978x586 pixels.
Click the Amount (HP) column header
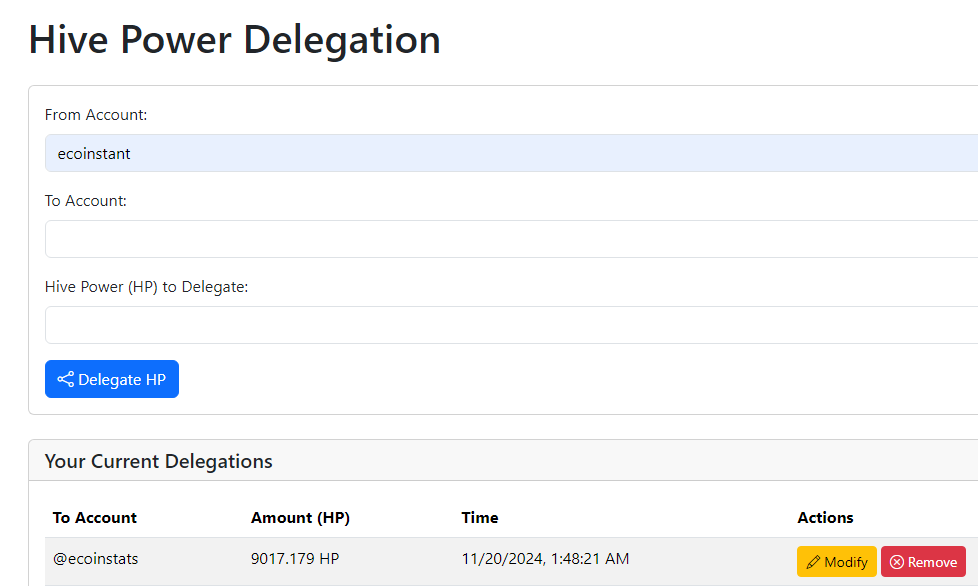click(x=300, y=517)
